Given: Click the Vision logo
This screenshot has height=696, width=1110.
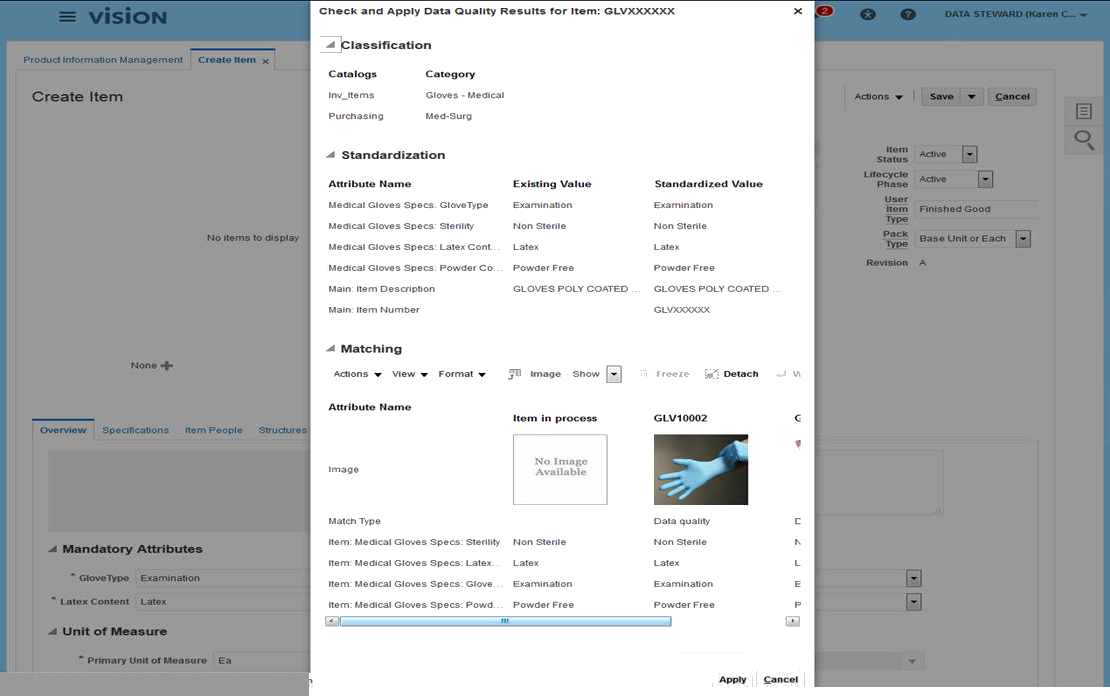Looking at the screenshot, I should click(127, 17).
